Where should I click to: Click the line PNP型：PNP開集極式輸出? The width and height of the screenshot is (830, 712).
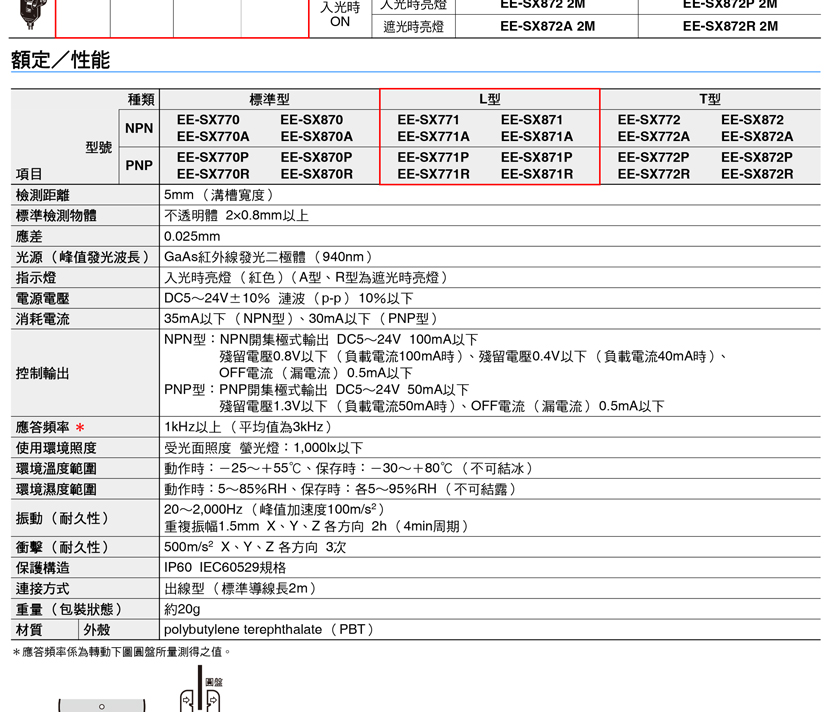(x=246, y=390)
